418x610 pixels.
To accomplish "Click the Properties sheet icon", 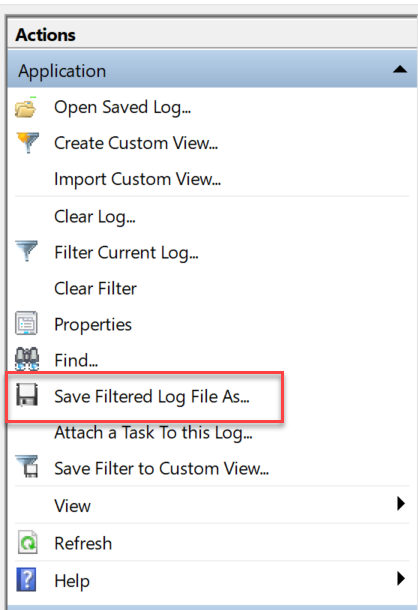I will click(x=26, y=323).
